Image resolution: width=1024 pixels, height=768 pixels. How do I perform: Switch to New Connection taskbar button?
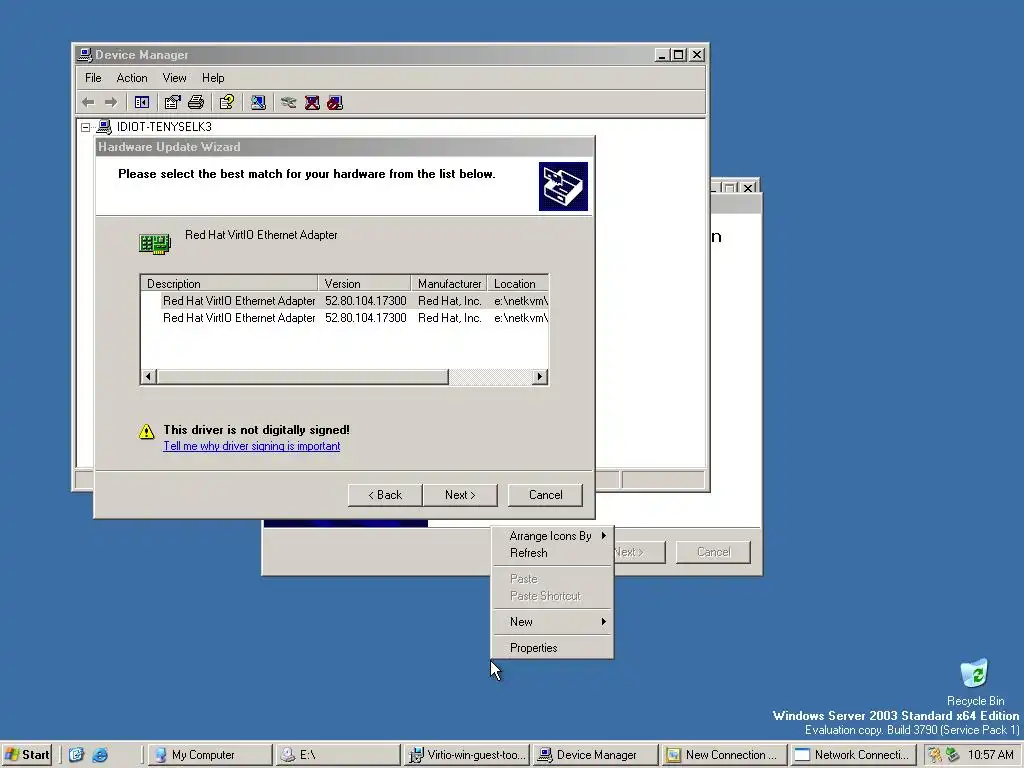(724, 755)
